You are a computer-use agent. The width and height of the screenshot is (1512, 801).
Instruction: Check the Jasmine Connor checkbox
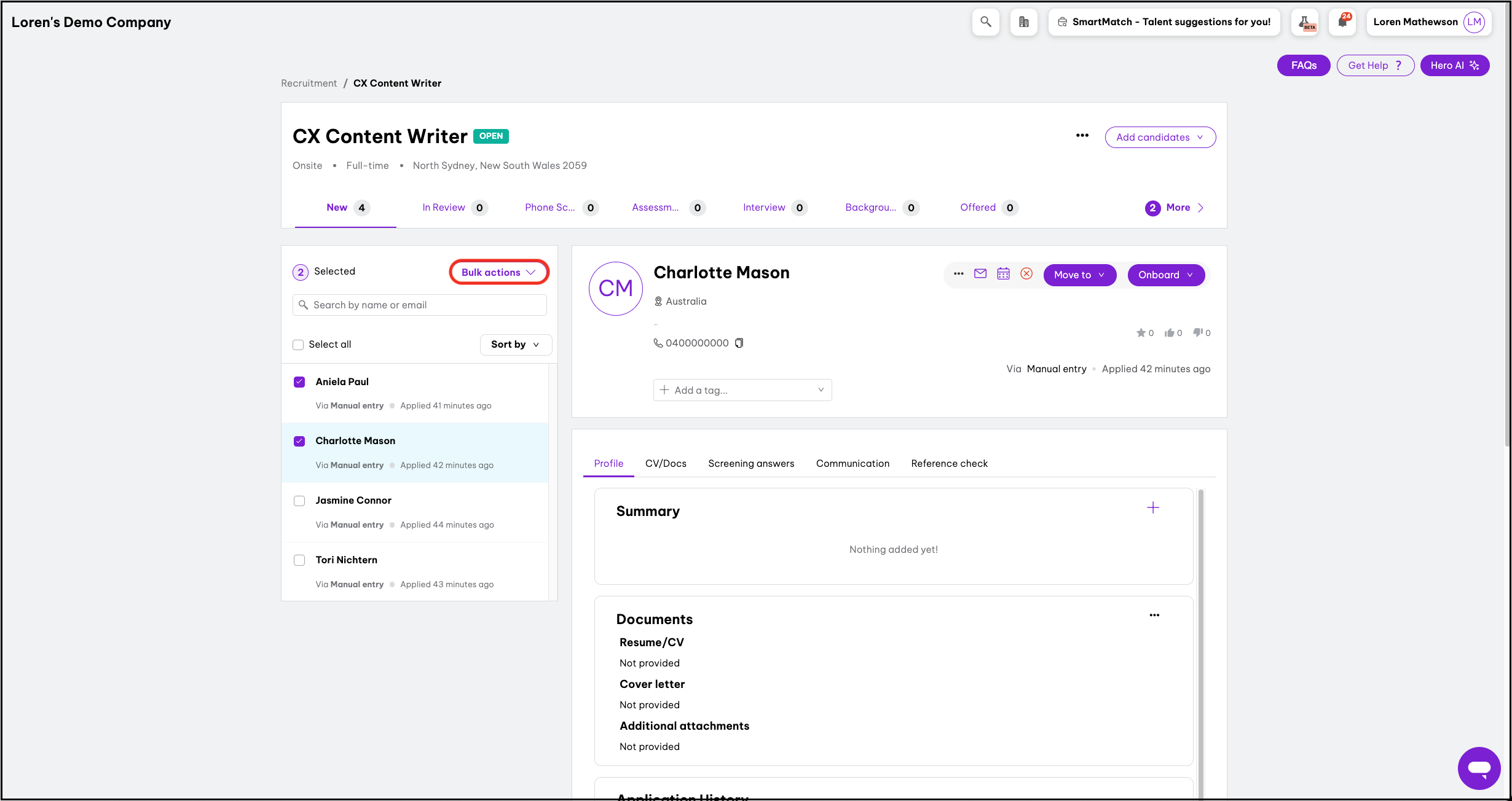pos(299,501)
